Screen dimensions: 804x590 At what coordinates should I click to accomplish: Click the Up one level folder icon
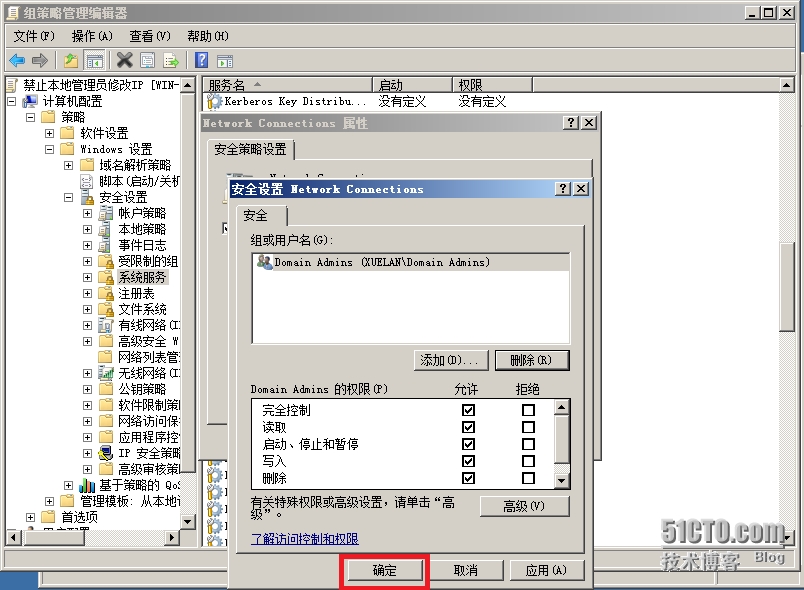click(x=71, y=60)
